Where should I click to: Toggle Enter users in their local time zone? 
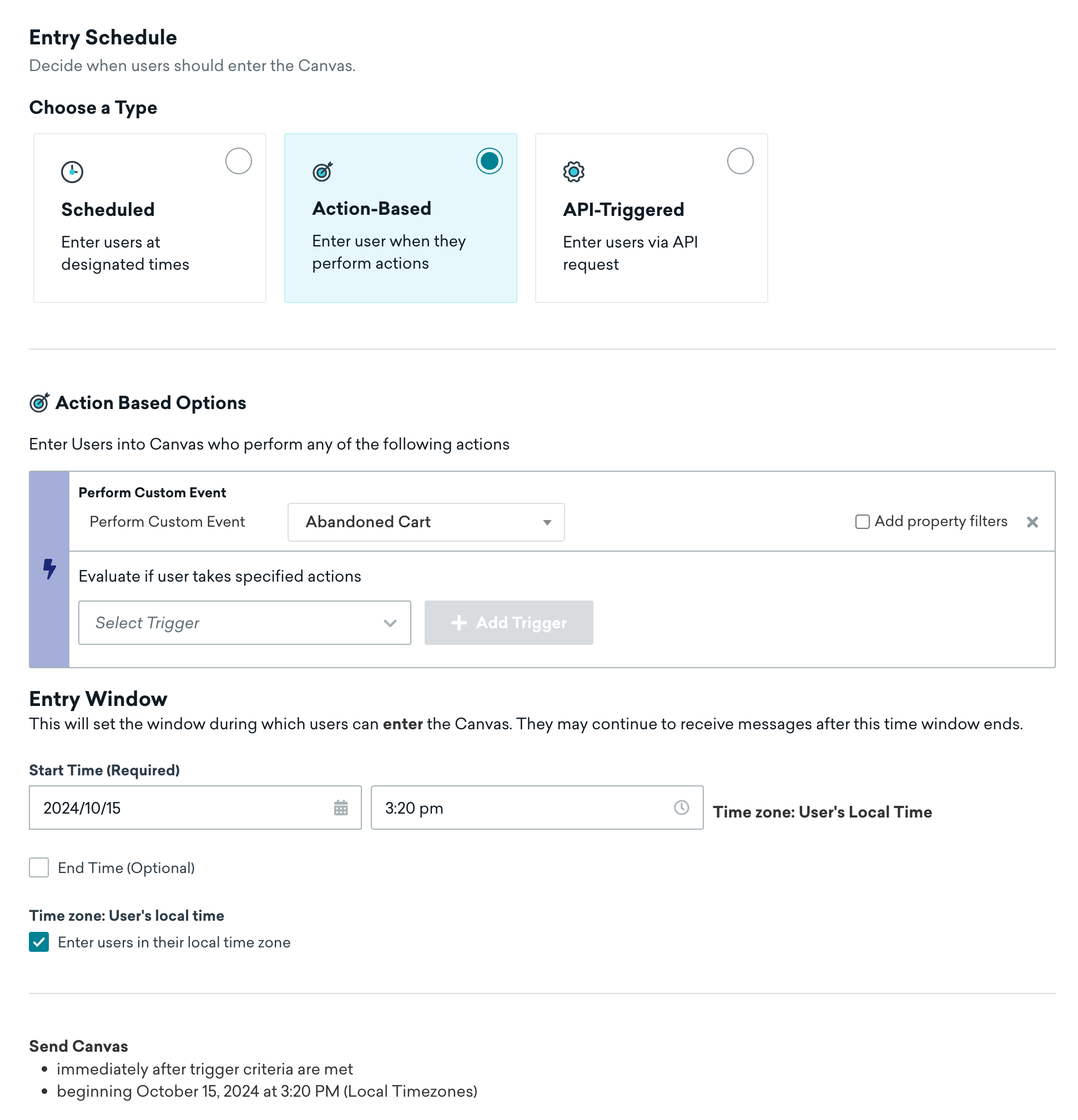click(x=38, y=942)
